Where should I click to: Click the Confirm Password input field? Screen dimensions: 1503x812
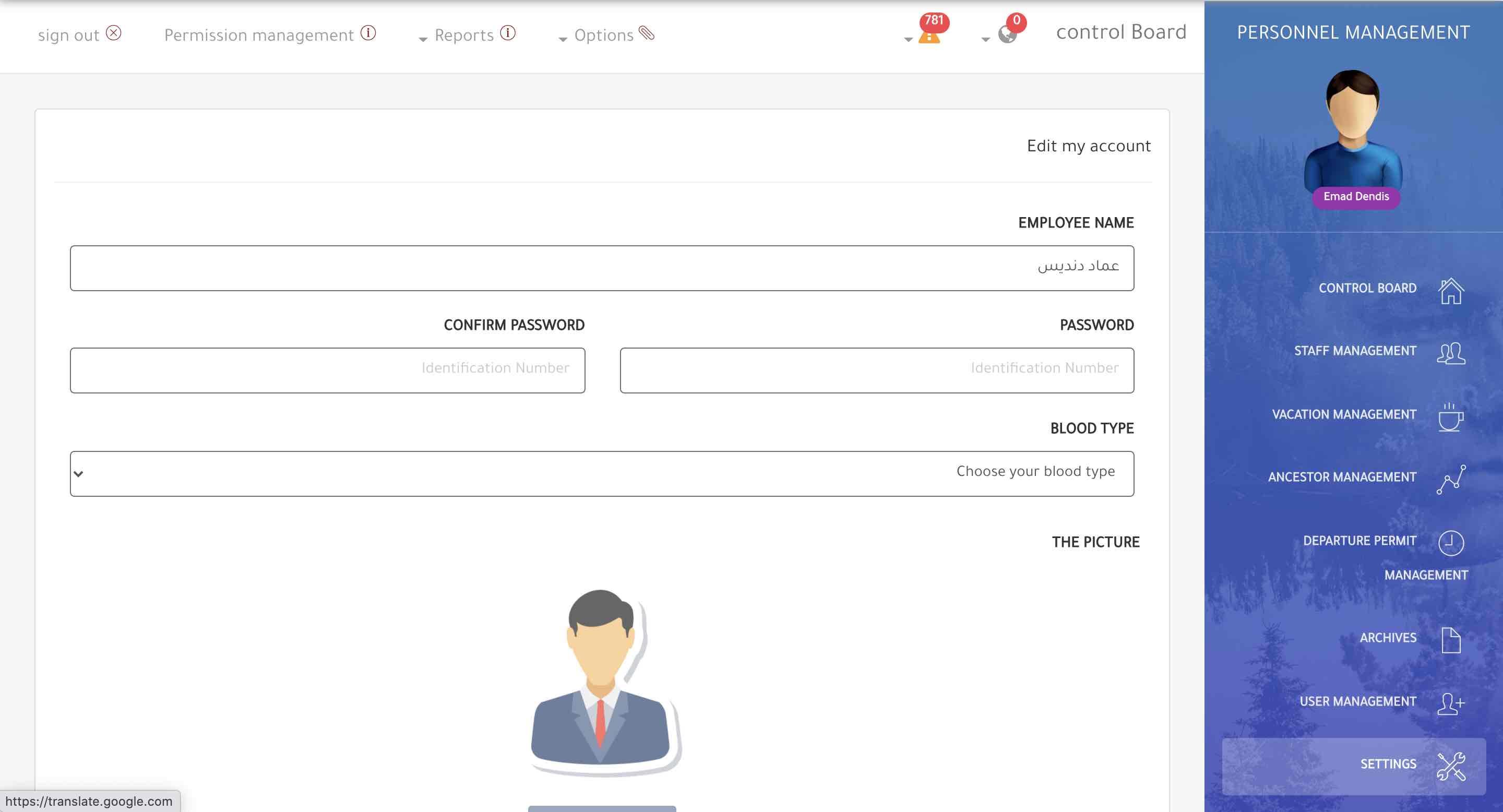point(327,371)
